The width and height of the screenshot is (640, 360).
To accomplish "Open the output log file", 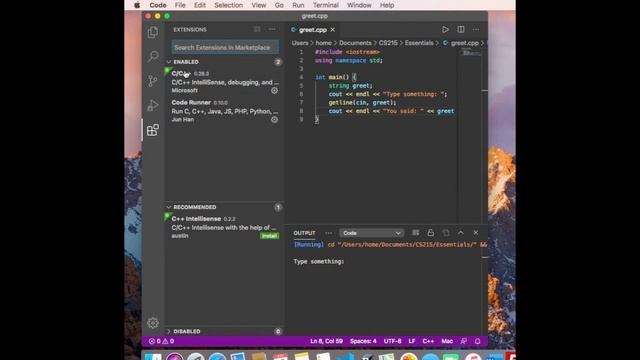I will coord(446,233).
